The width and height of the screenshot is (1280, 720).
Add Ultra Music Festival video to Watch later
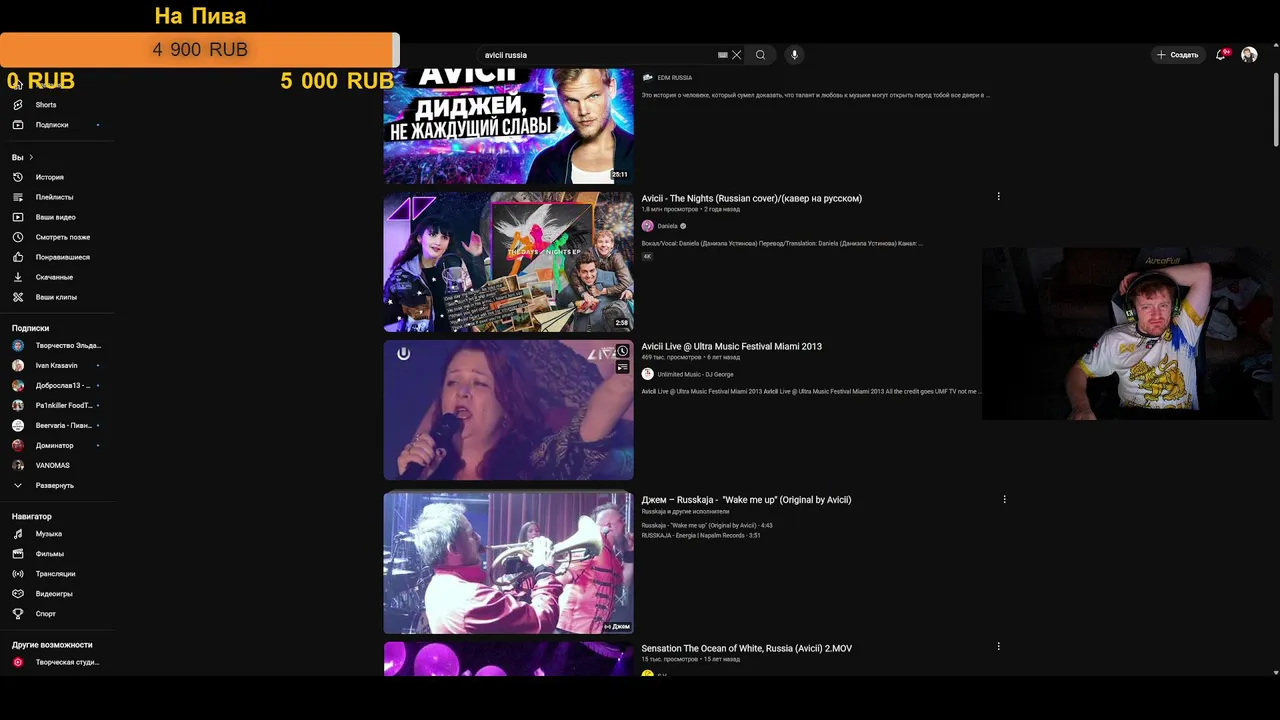pos(622,351)
